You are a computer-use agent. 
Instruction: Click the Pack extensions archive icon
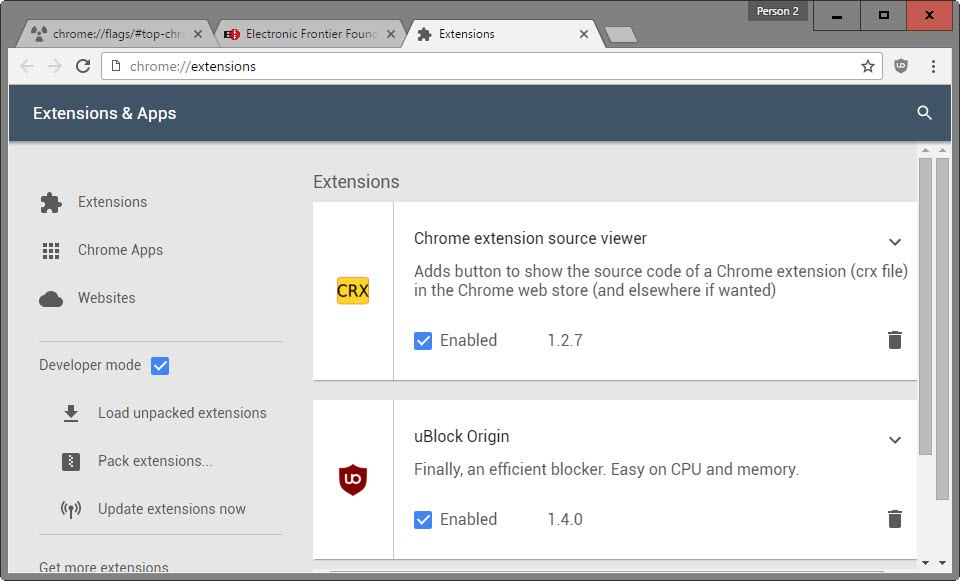point(71,461)
